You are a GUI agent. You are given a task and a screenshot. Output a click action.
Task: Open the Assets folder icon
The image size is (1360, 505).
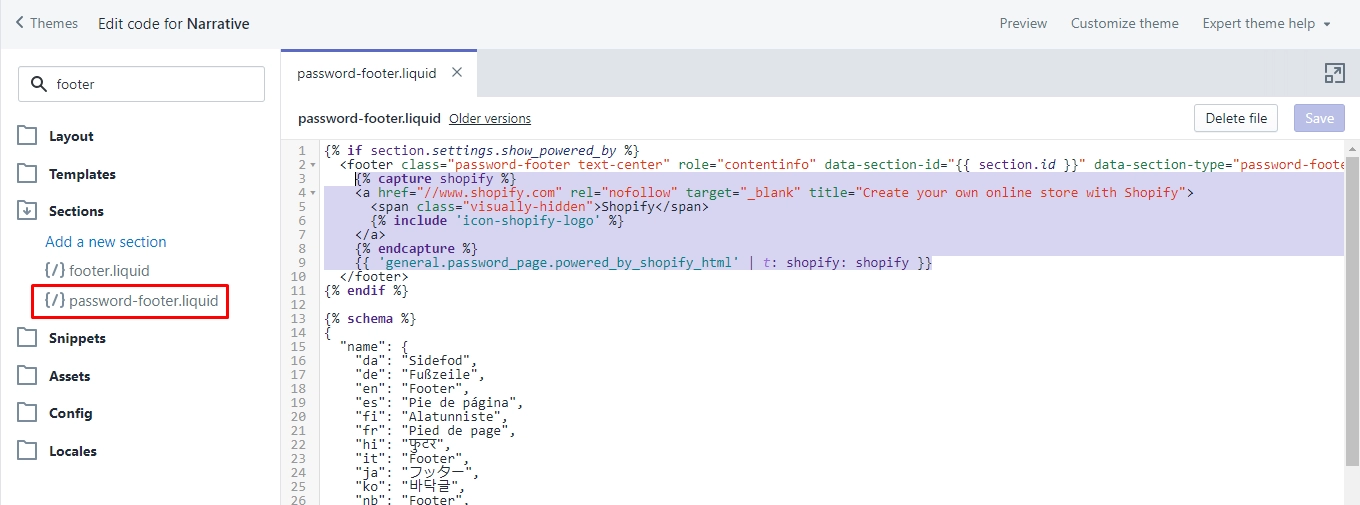pyautogui.click(x=27, y=376)
